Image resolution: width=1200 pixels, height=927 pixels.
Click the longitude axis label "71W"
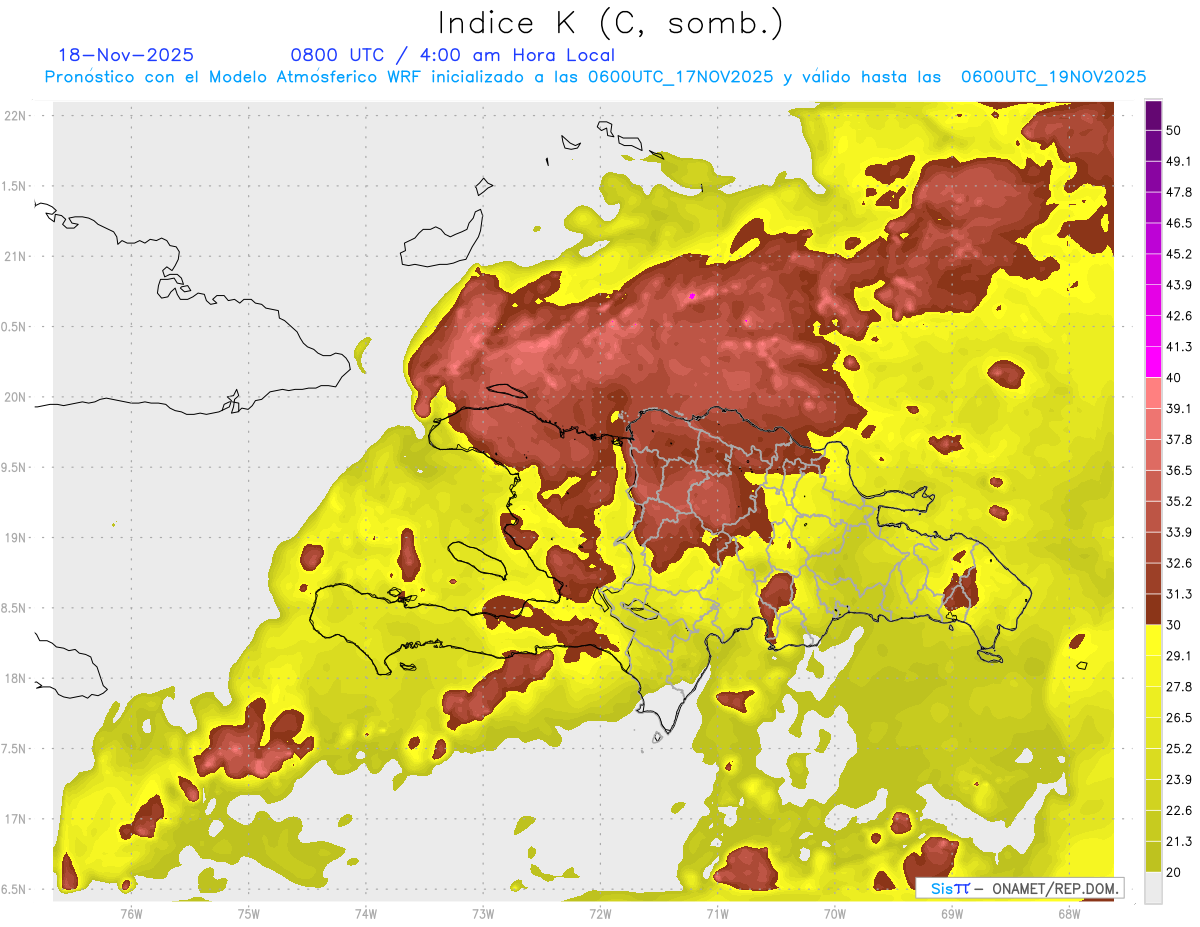(717, 914)
